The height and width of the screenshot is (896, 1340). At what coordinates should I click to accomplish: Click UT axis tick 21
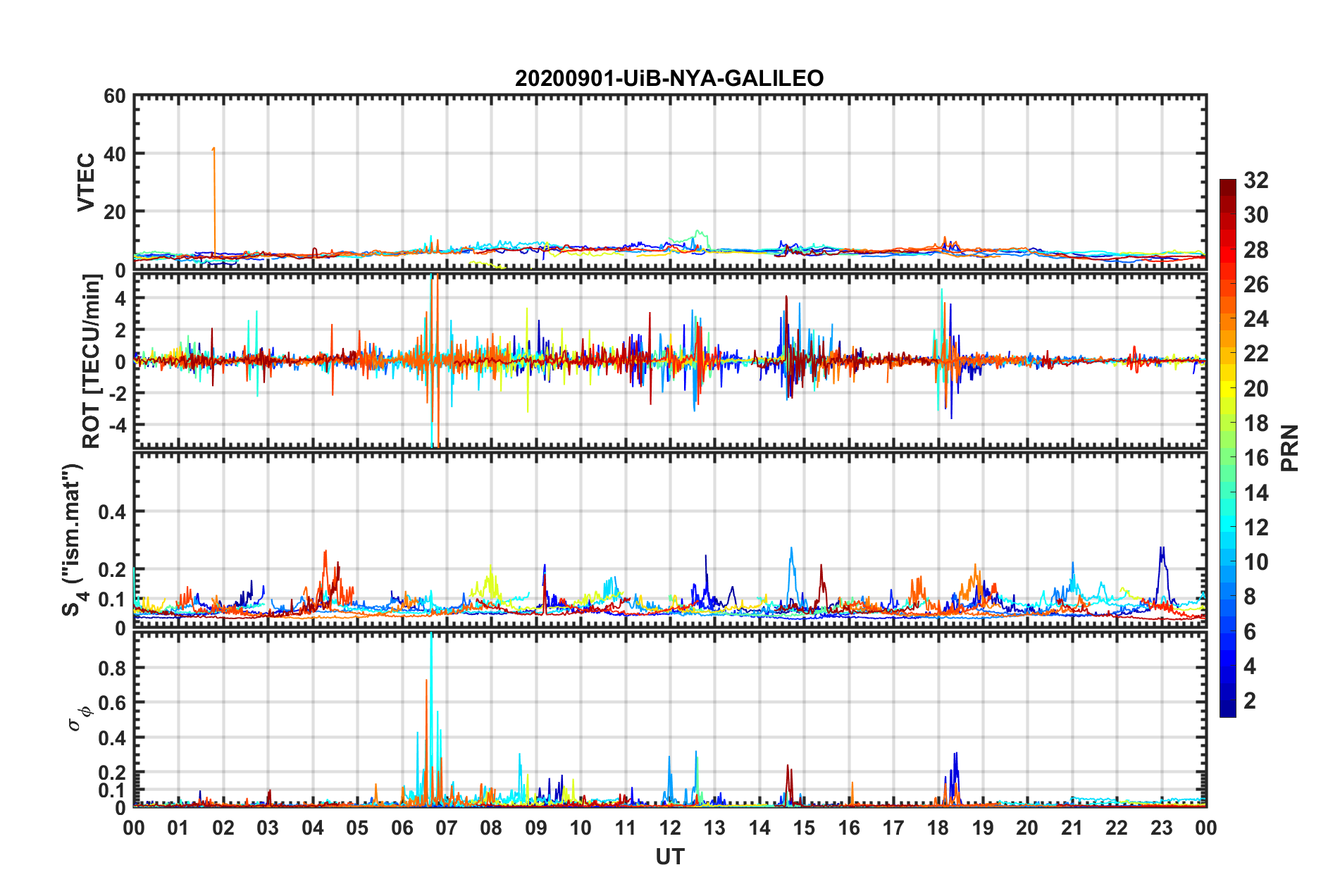coord(1072,828)
